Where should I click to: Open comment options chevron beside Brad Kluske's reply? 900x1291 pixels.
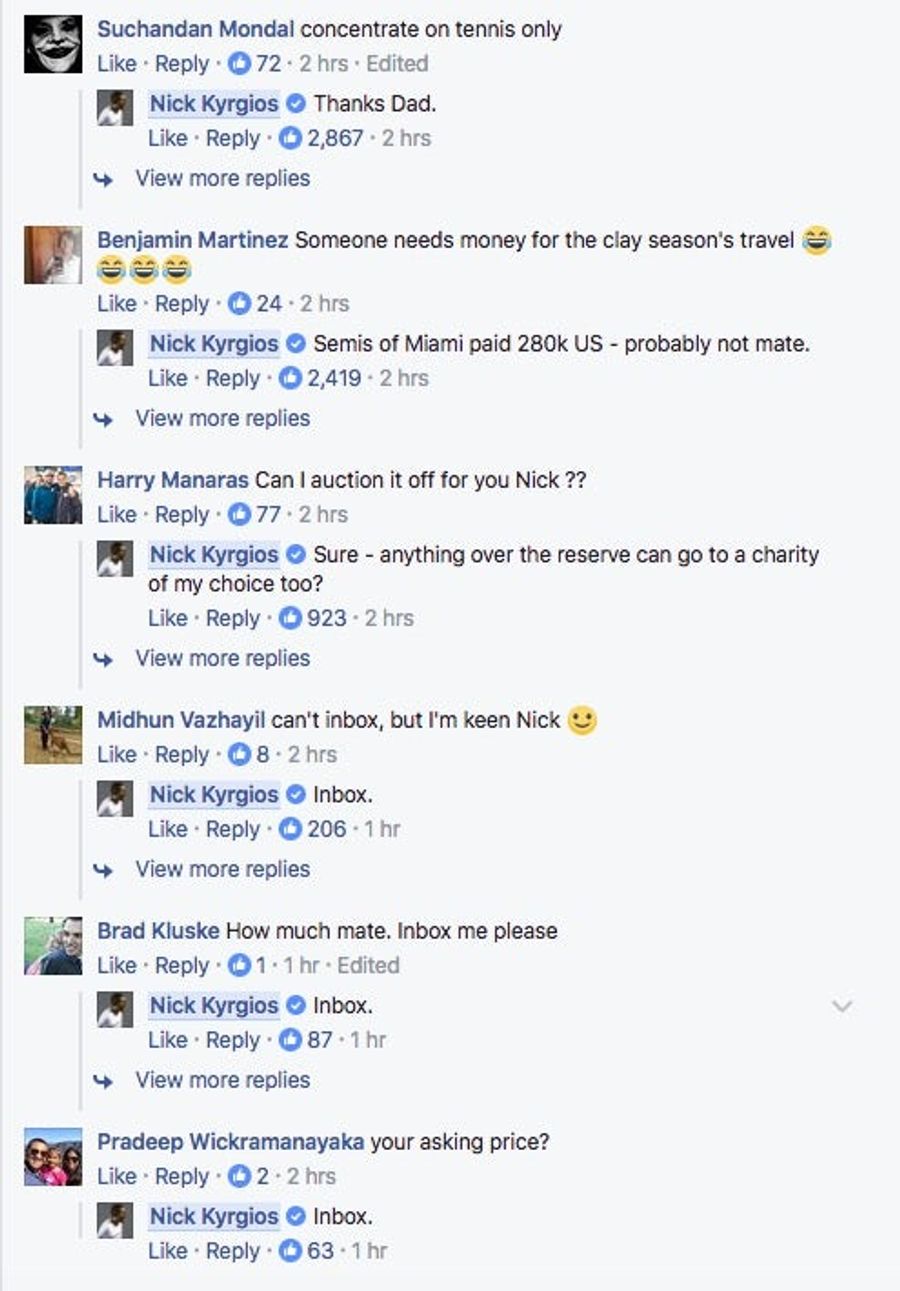pos(842,1006)
